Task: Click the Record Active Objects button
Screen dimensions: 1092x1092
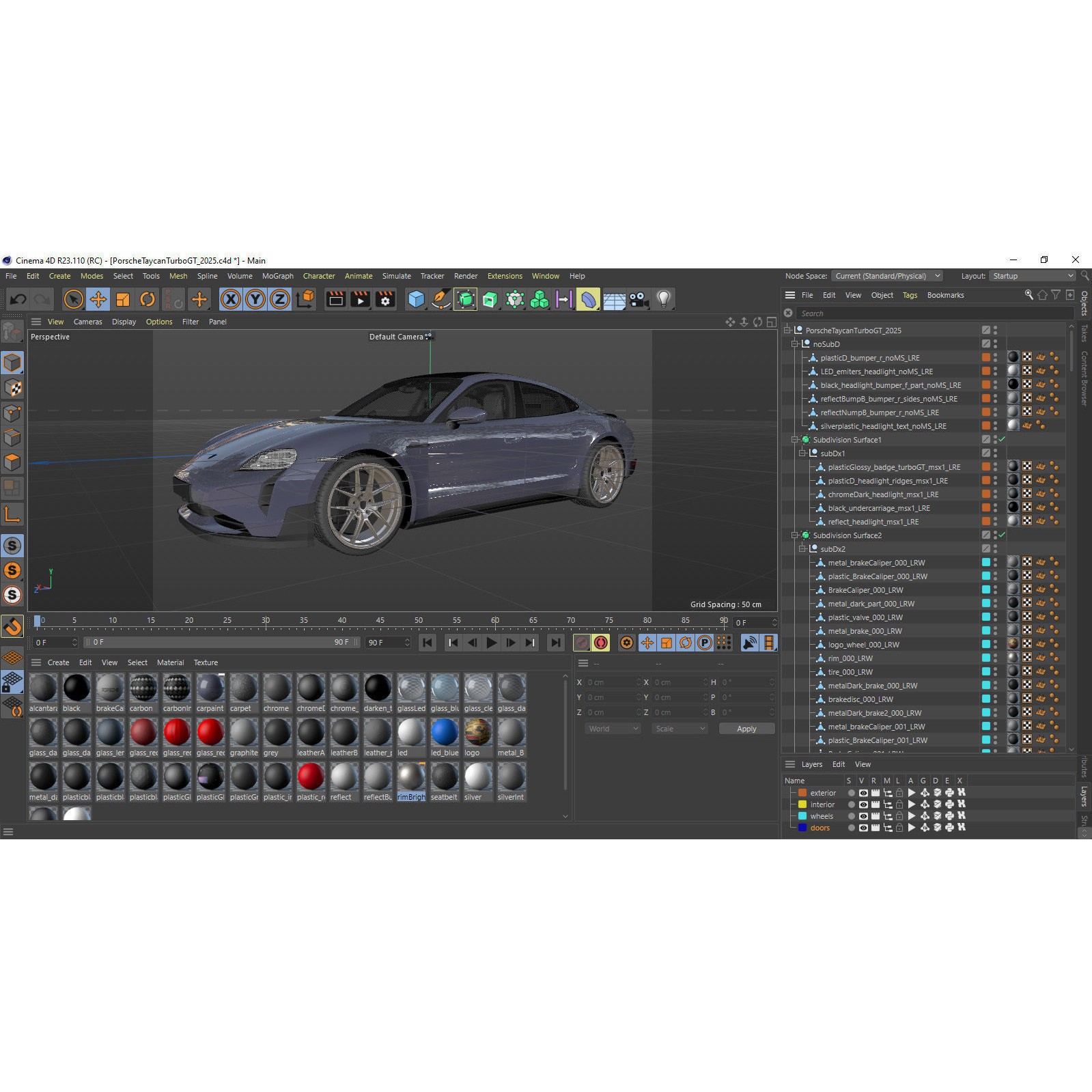Action: coord(582,643)
